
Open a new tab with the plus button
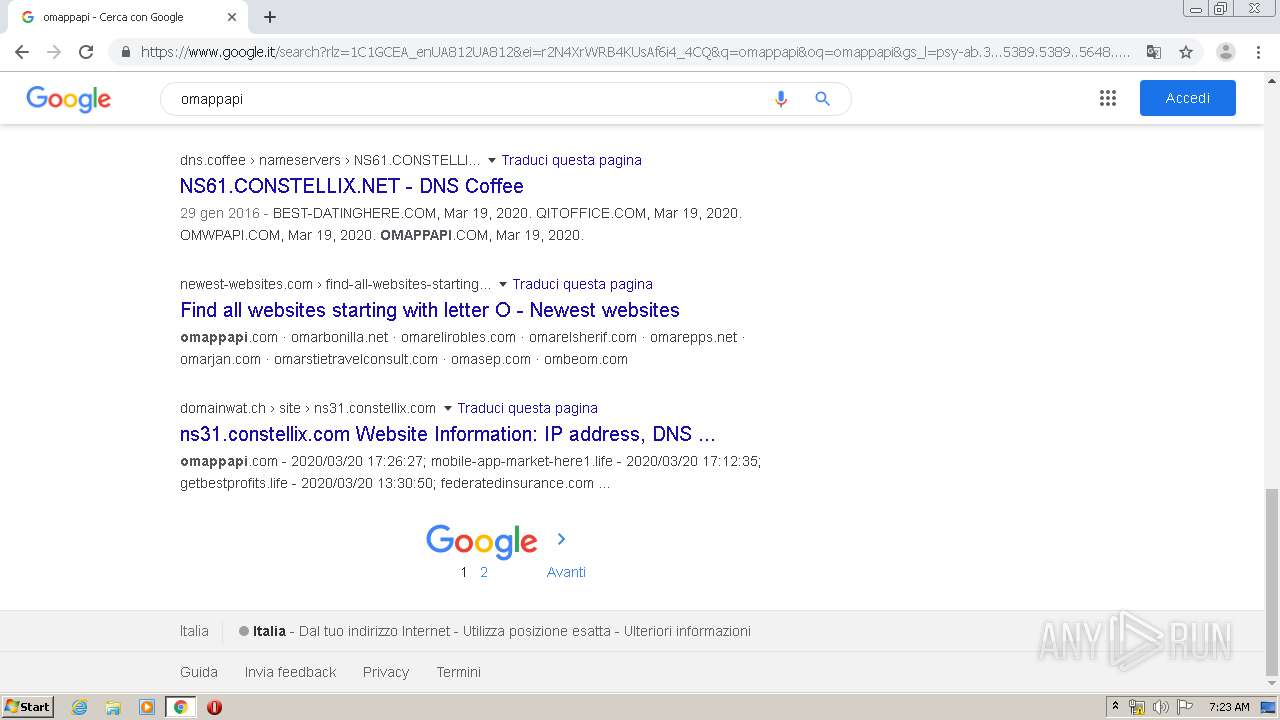click(270, 17)
